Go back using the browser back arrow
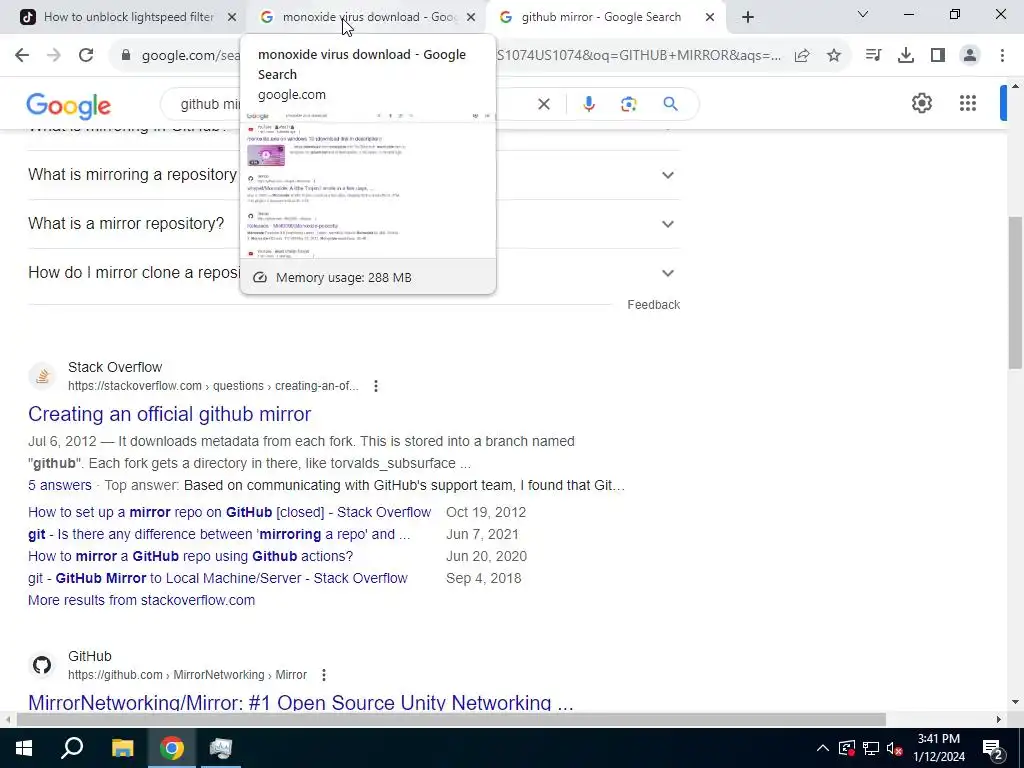 pos(22,56)
